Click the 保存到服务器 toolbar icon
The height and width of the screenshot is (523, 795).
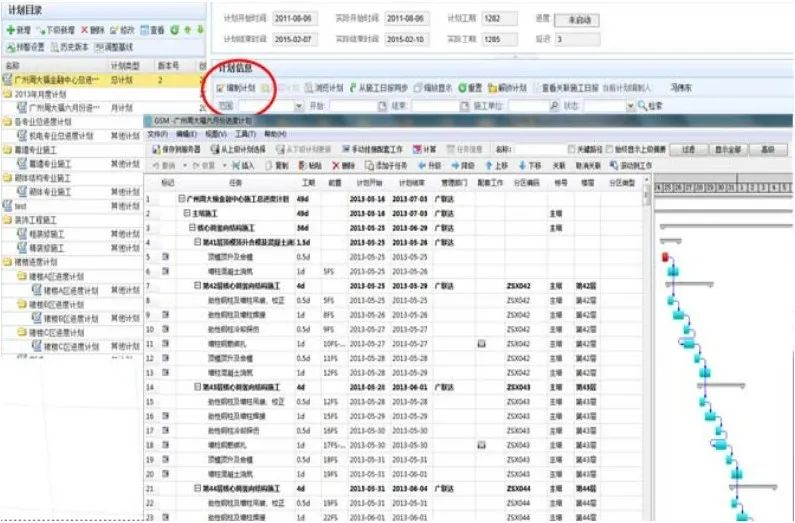click(155, 149)
